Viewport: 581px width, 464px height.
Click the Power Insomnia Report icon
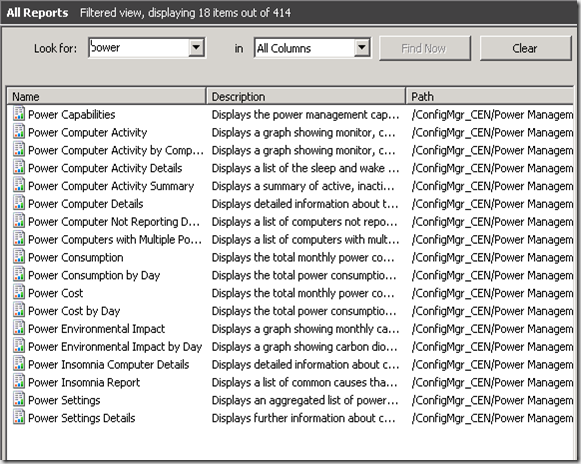[19, 381]
